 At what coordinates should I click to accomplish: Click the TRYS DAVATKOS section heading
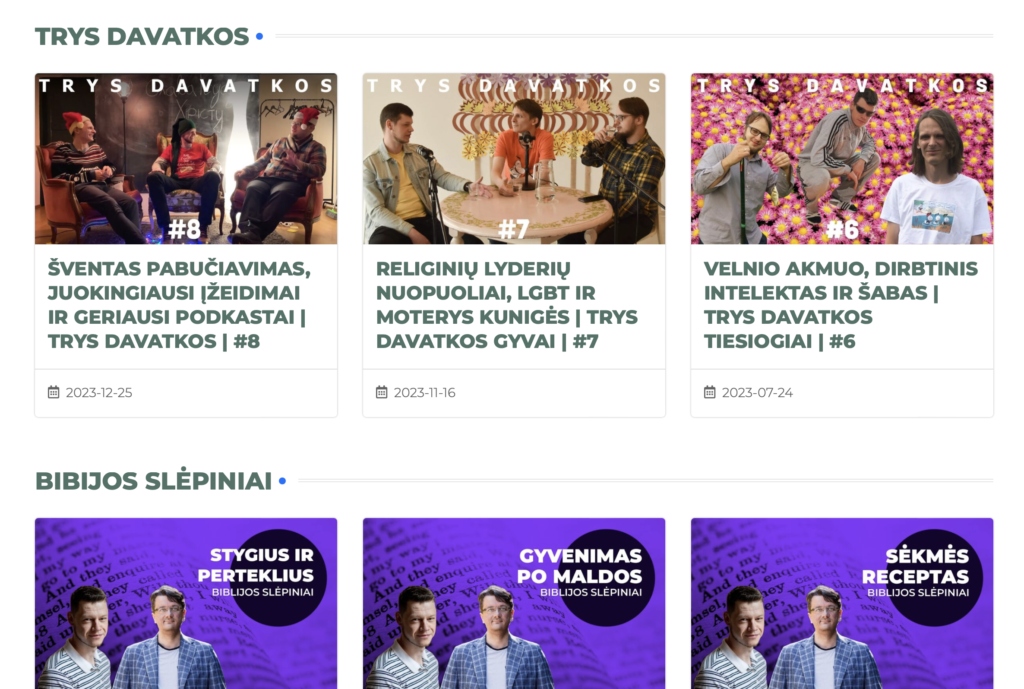[x=142, y=37]
